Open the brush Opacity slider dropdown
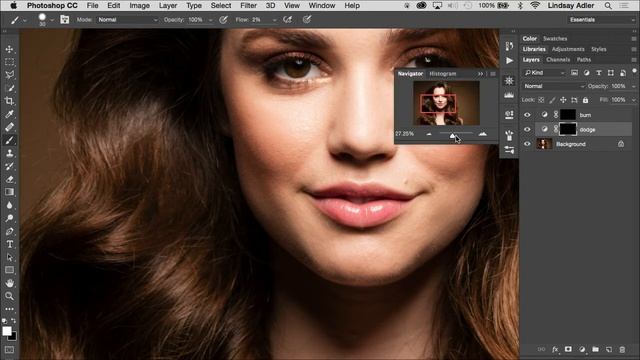Screen dimensions: 640x360 (210, 20)
